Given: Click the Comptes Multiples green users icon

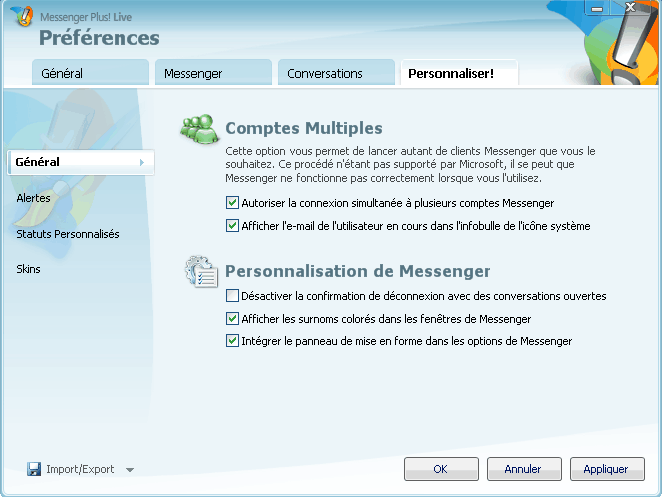Looking at the screenshot, I should click(199, 129).
